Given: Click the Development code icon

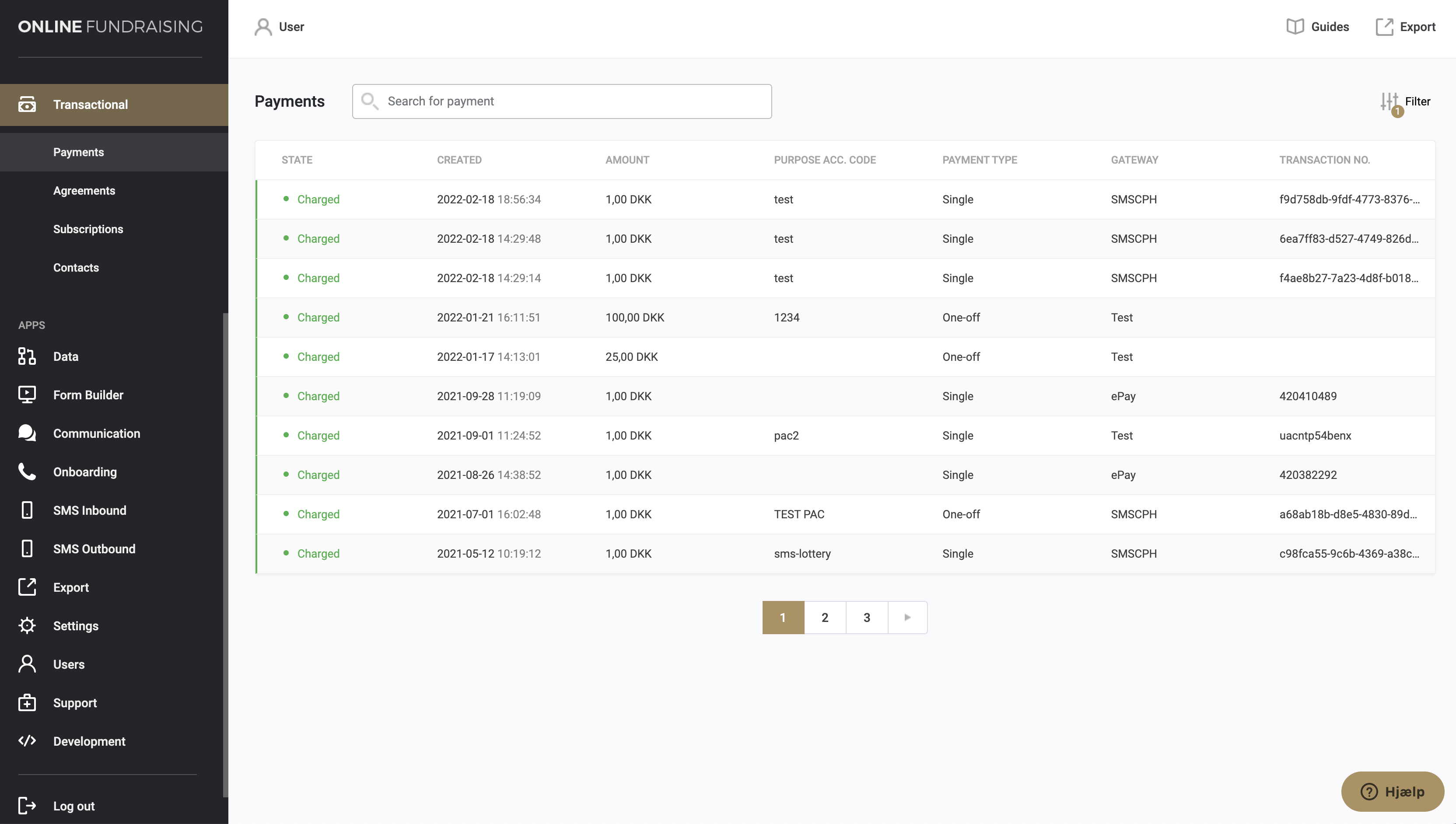Looking at the screenshot, I should point(27,741).
